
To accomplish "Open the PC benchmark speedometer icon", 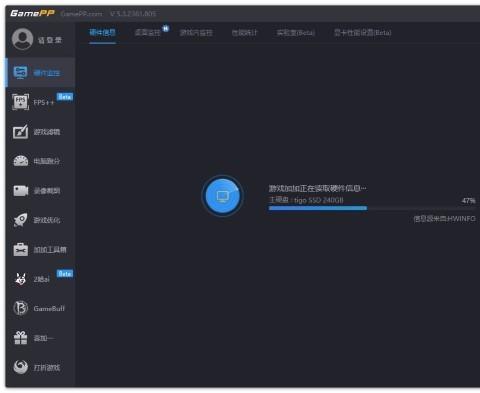I will (x=20, y=161).
